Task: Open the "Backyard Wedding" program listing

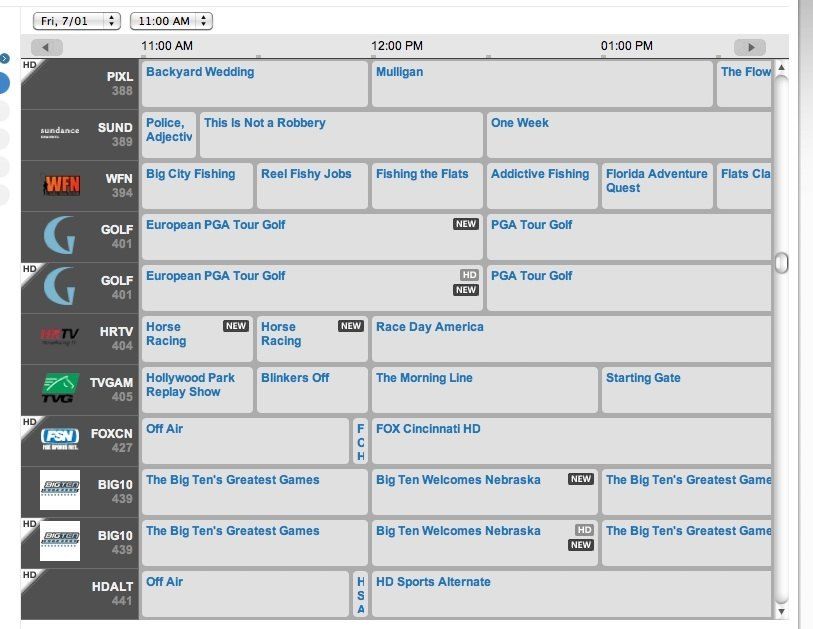Action: point(200,72)
